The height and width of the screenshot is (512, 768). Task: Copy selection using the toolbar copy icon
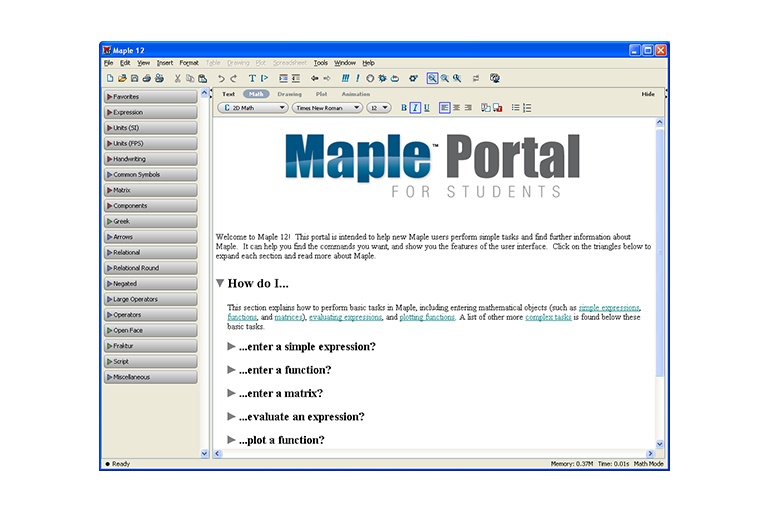[190, 78]
